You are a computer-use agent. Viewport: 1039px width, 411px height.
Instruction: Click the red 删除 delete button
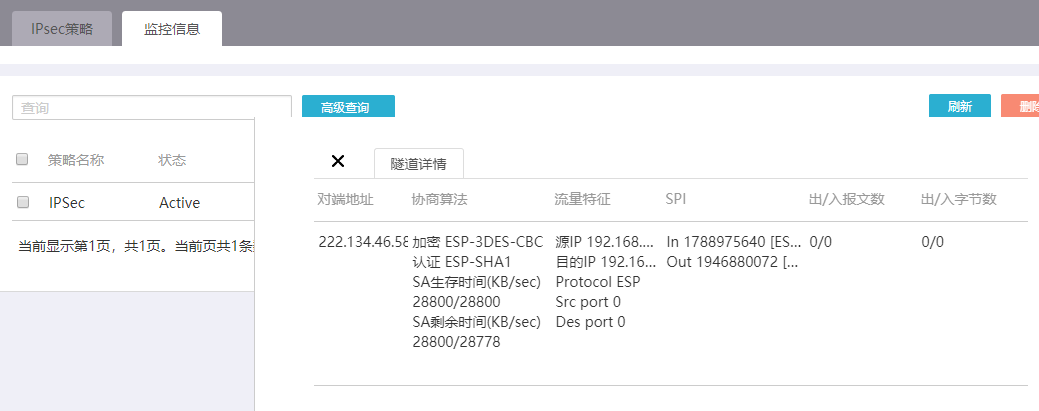[x=1020, y=107]
